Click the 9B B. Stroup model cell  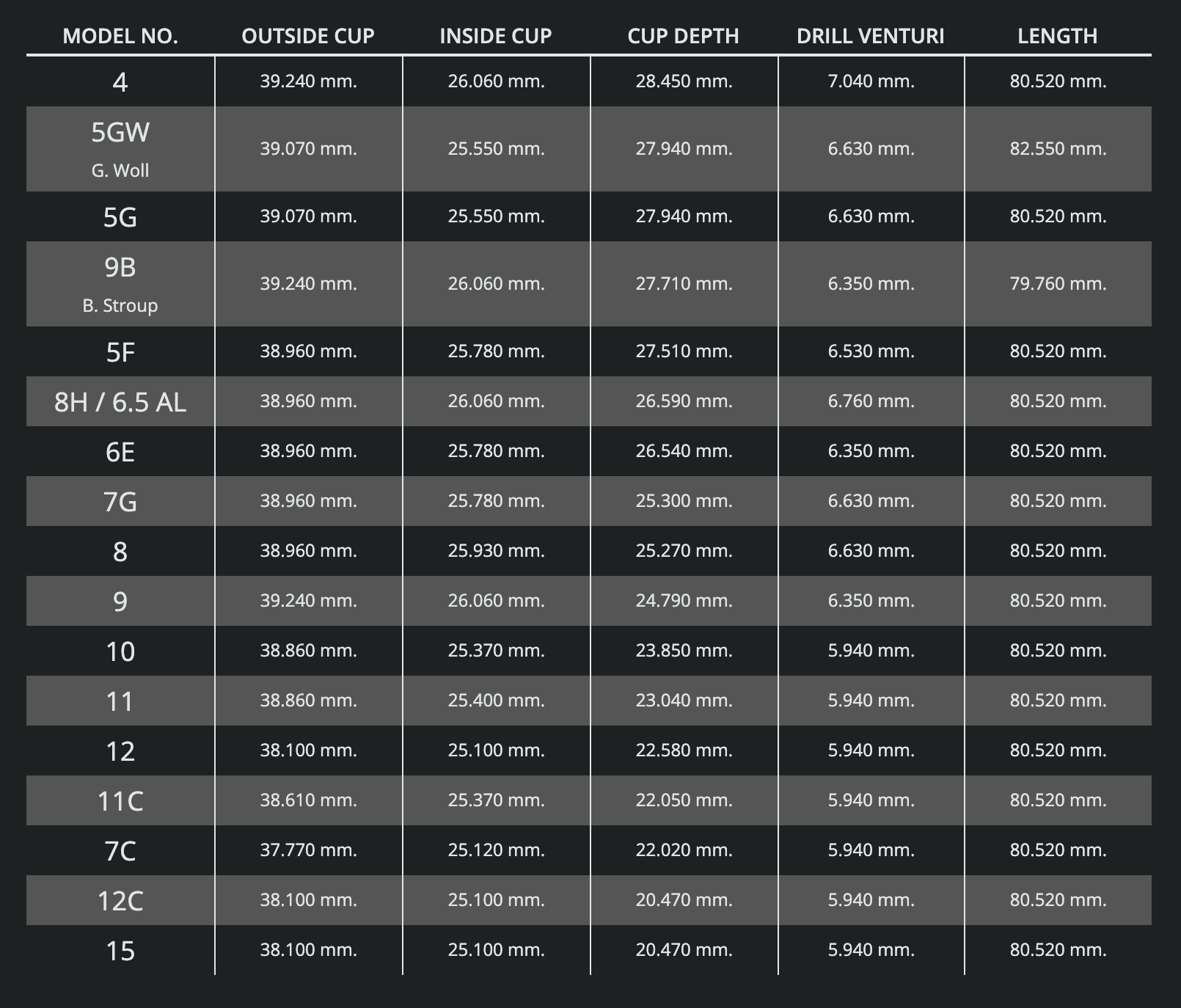(120, 284)
